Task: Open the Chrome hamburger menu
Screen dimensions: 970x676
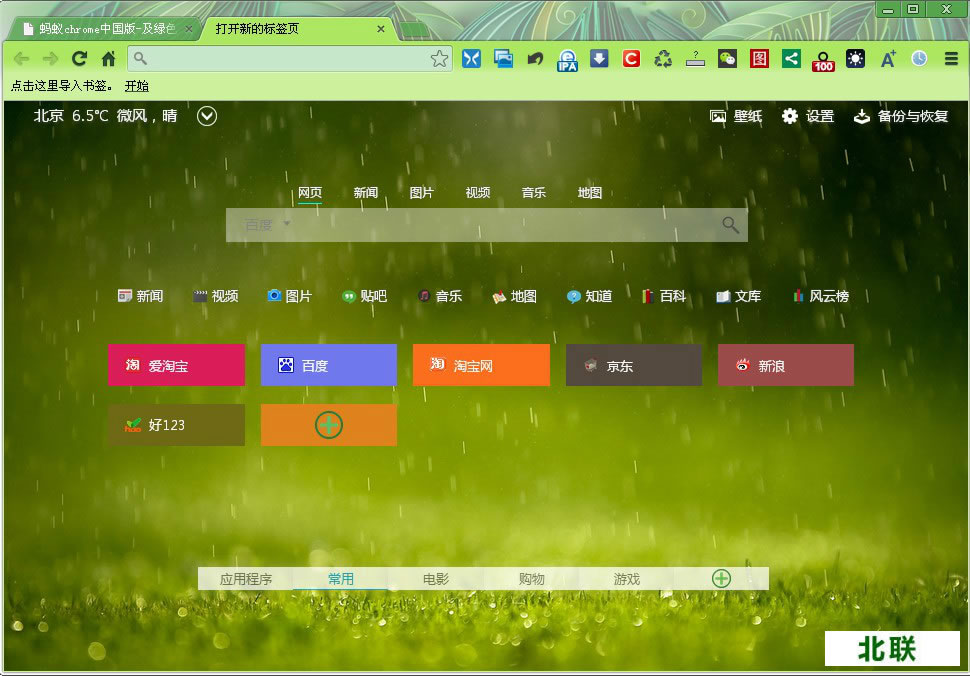Action: pyautogui.click(x=951, y=59)
